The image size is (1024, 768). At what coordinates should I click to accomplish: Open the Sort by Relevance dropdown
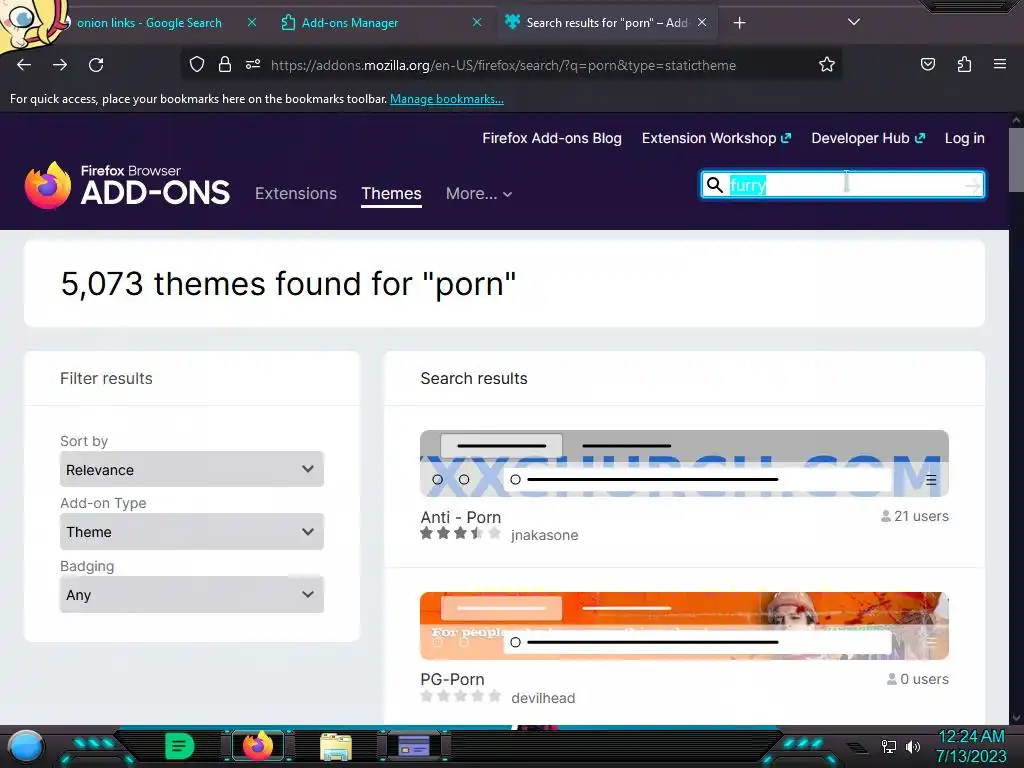[192, 469]
